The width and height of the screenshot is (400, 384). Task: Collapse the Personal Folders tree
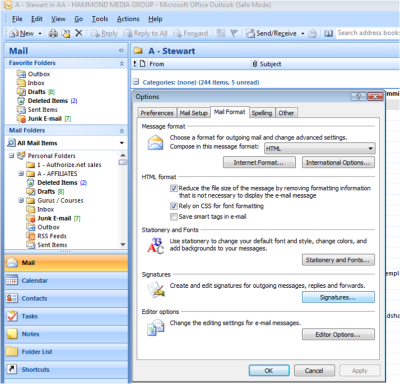tap(12, 155)
